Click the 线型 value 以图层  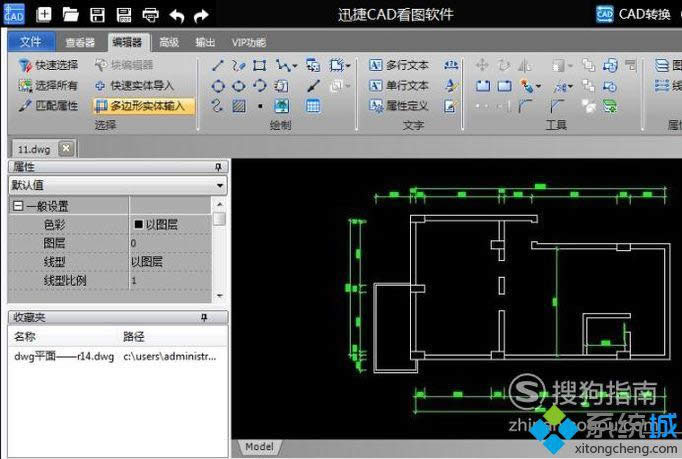click(x=170, y=261)
